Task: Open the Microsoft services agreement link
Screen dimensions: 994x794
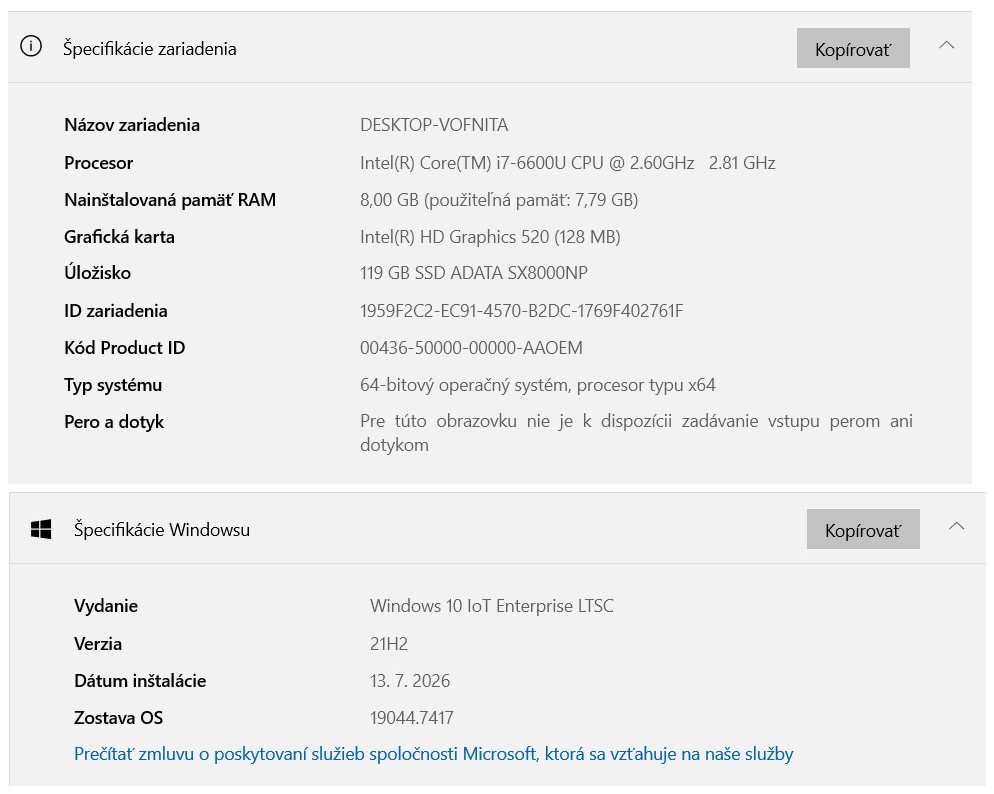Action: [434, 754]
